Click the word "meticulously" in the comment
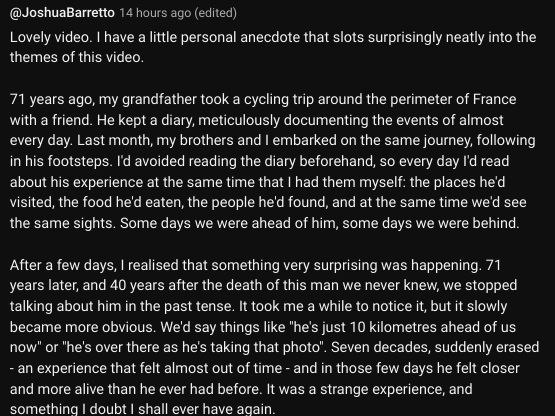The image size is (555, 416). pos(239,120)
